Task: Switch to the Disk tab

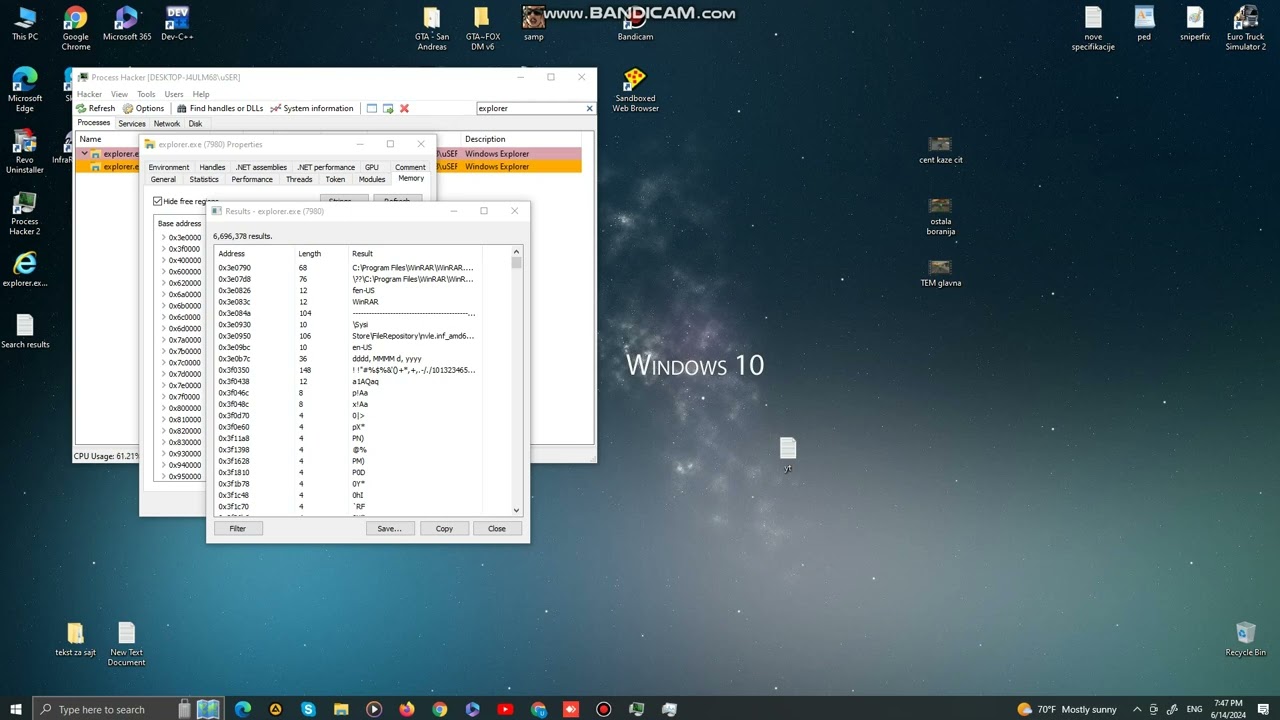Action: coord(195,124)
